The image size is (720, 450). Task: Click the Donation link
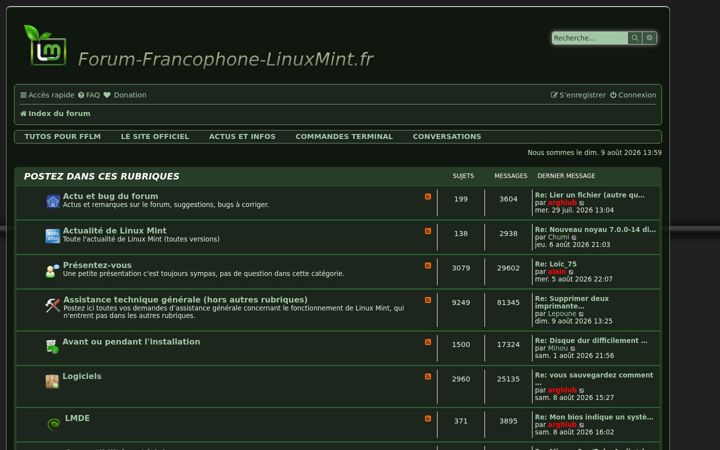pyautogui.click(x=125, y=95)
